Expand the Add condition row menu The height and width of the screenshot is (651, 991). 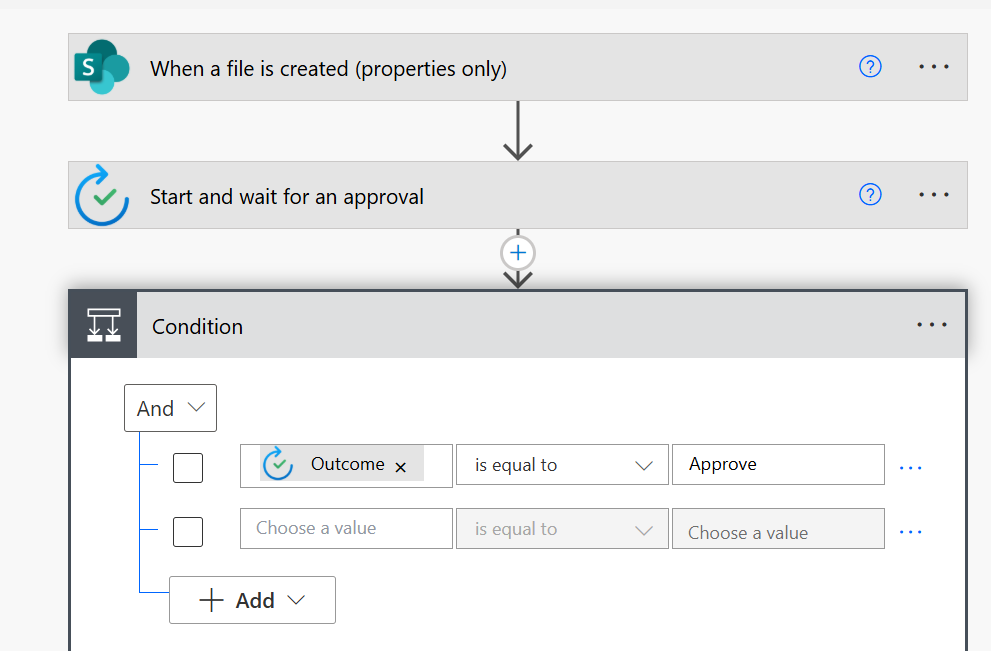(x=252, y=600)
